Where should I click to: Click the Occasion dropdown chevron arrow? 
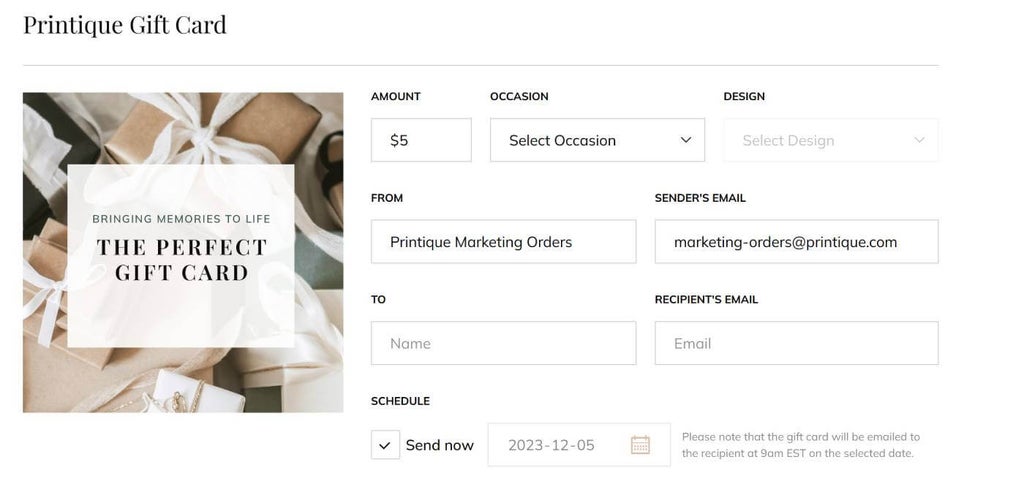coord(686,140)
